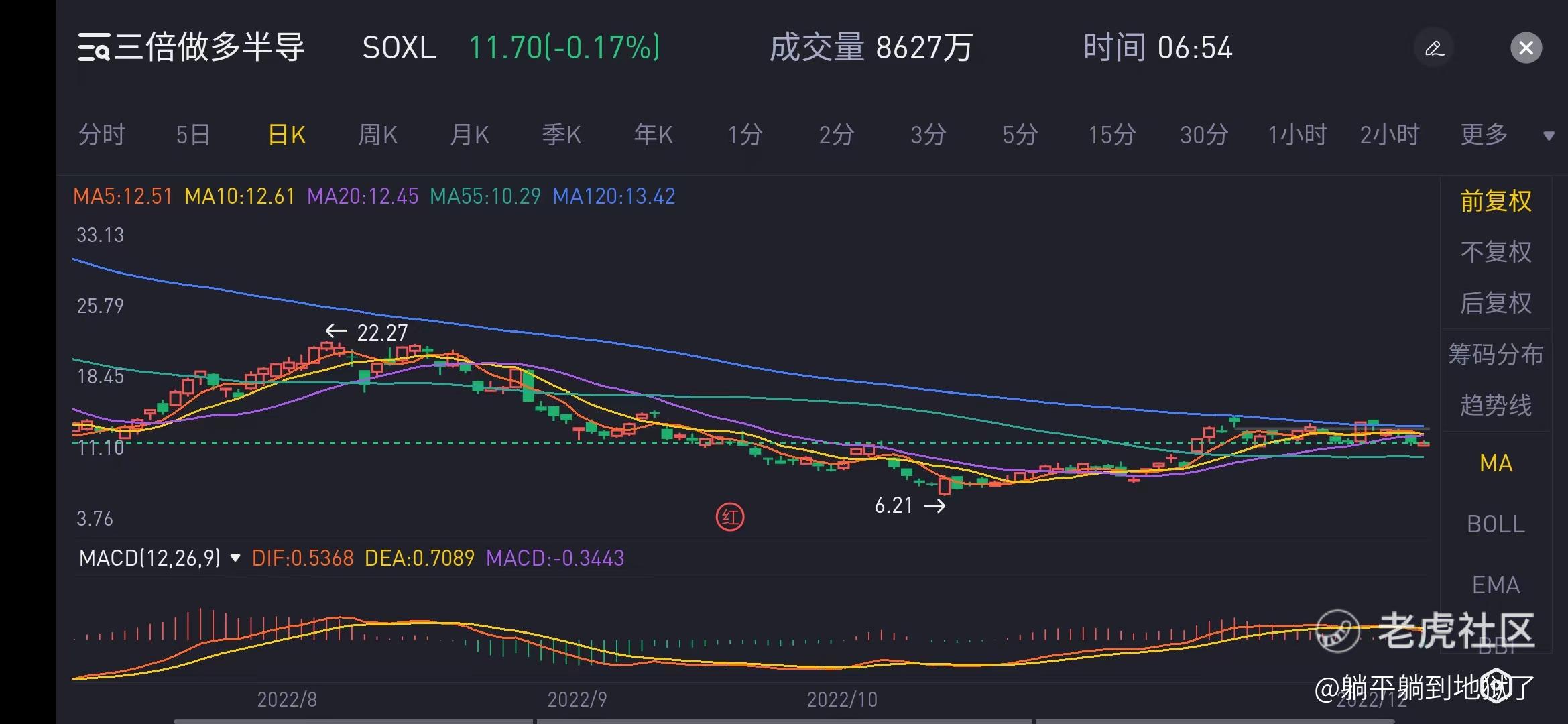Image resolution: width=1568 pixels, height=724 pixels.
Task: Select 前复权 price adjustment mode
Action: [x=1496, y=201]
